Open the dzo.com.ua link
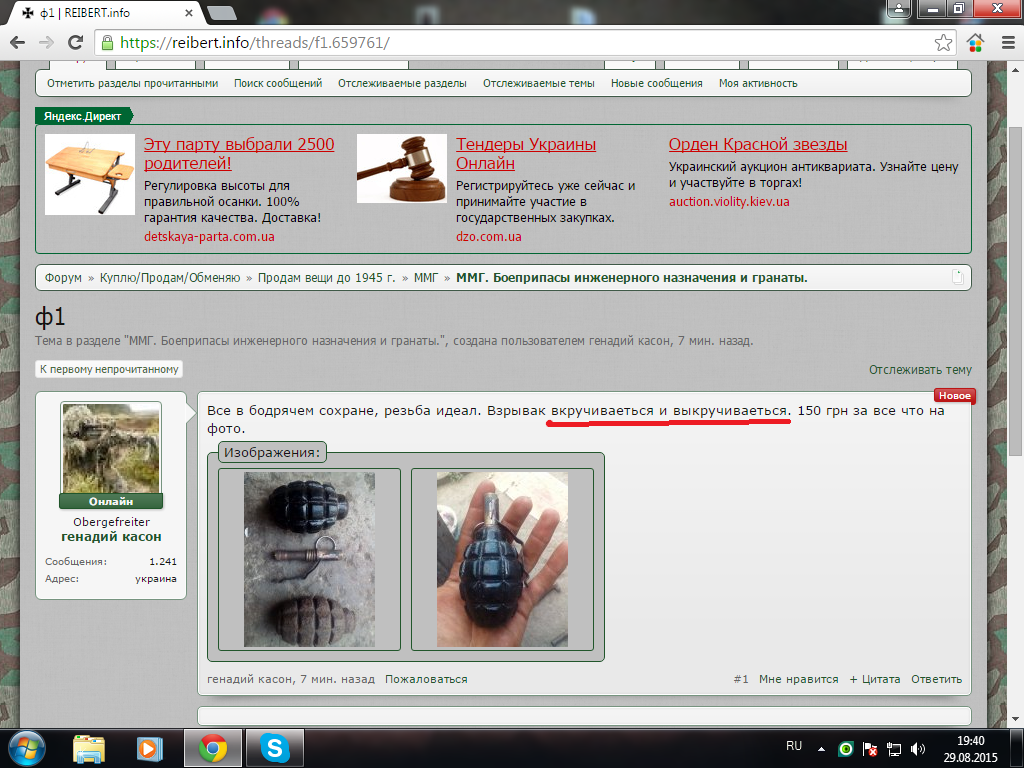Image resolution: width=1024 pixels, height=768 pixels. [x=488, y=237]
